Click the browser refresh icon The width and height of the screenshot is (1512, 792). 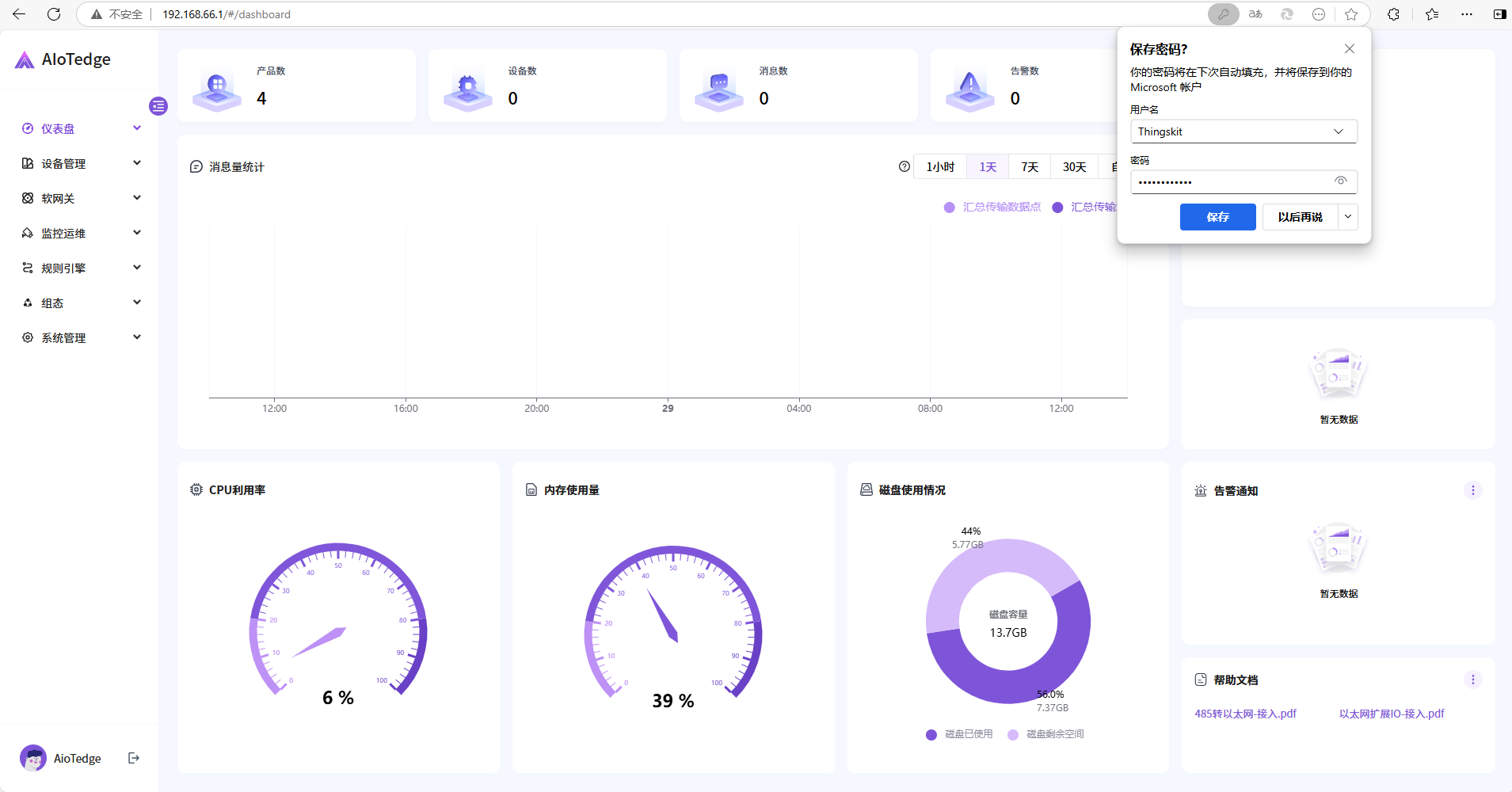click(54, 14)
